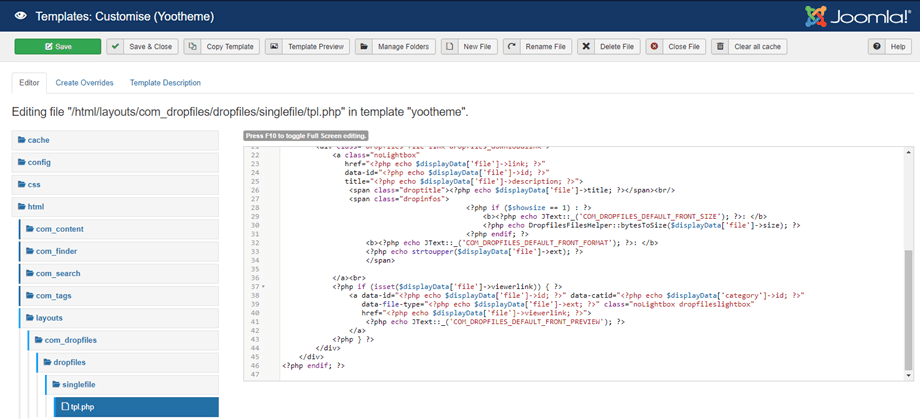Click the Manage Folders folder icon
Image resolution: width=920 pixels, height=419 pixels.
pyautogui.click(x=364, y=47)
